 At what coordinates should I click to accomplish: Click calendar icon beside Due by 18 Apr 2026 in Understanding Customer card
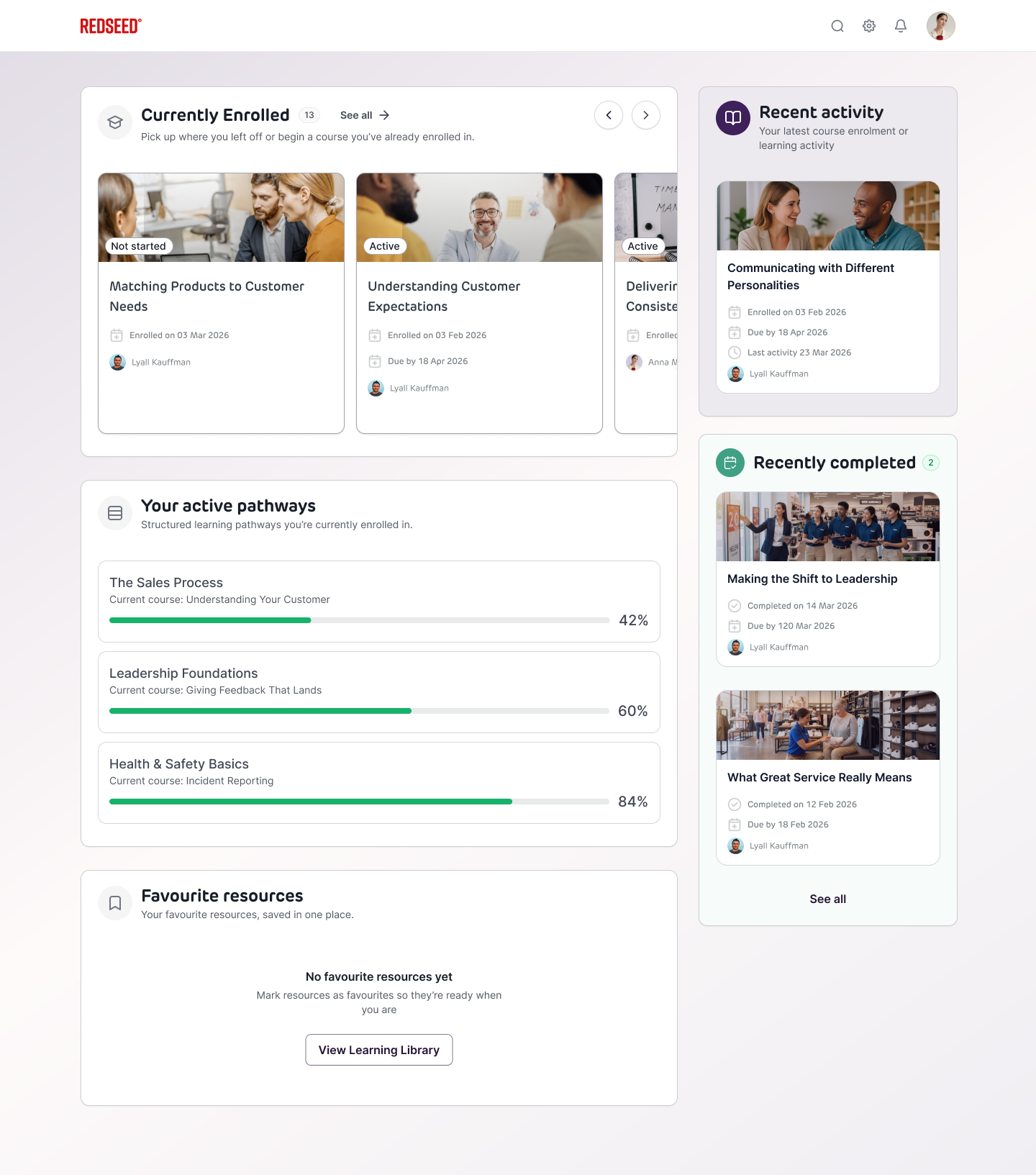pos(375,361)
